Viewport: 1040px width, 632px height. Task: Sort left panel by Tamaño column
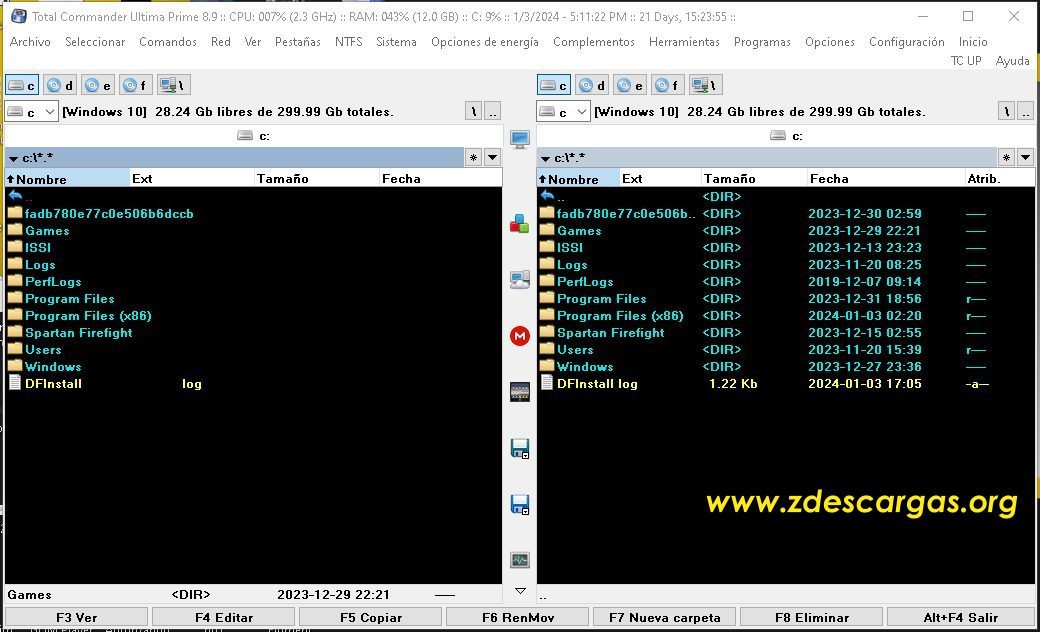click(x=316, y=178)
